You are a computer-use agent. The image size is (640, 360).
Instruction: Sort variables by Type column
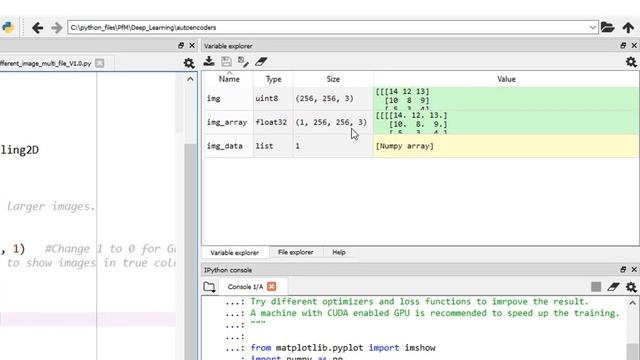(x=273, y=79)
